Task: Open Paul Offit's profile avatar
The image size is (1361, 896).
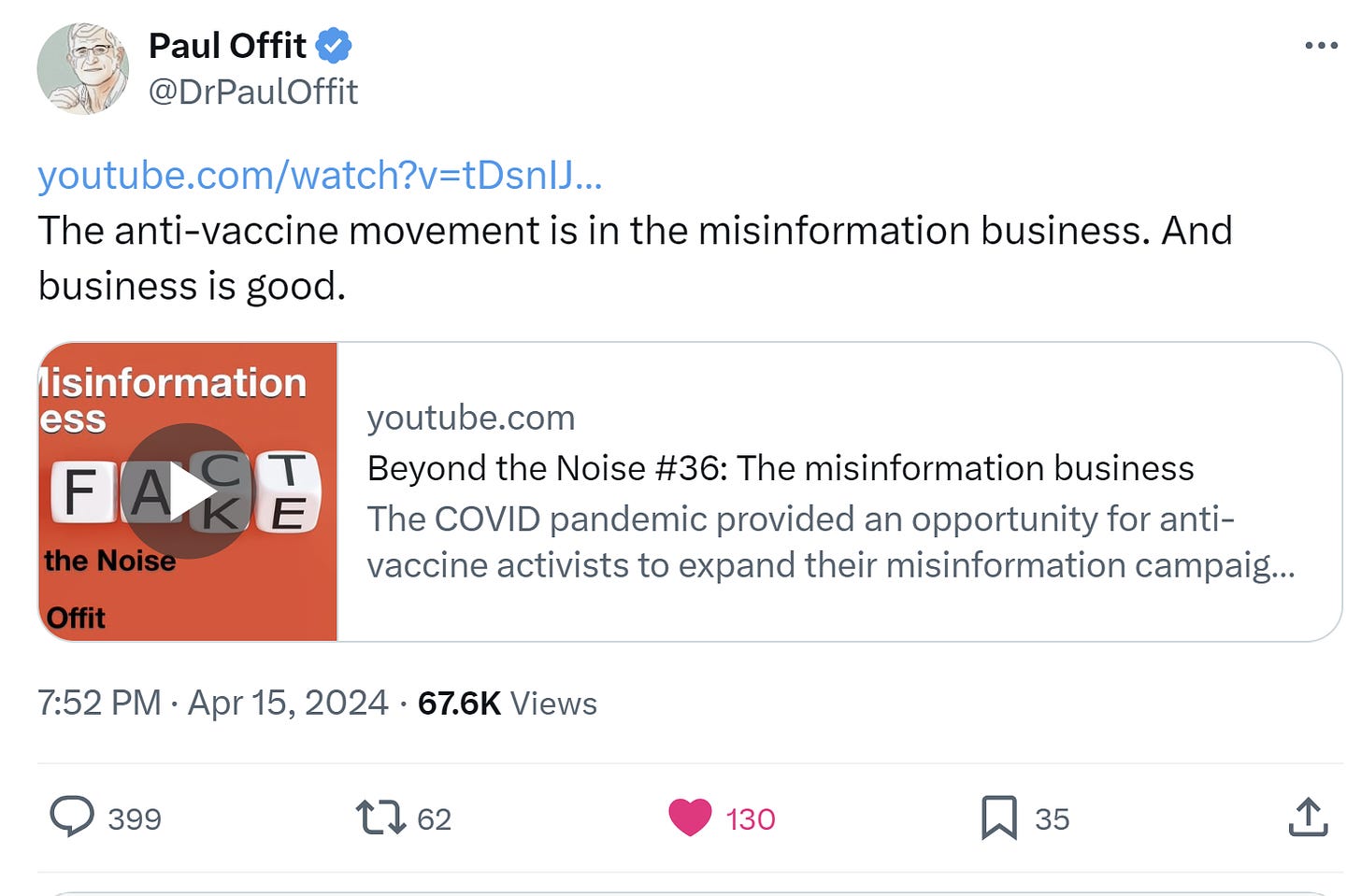Action: tap(82, 68)
